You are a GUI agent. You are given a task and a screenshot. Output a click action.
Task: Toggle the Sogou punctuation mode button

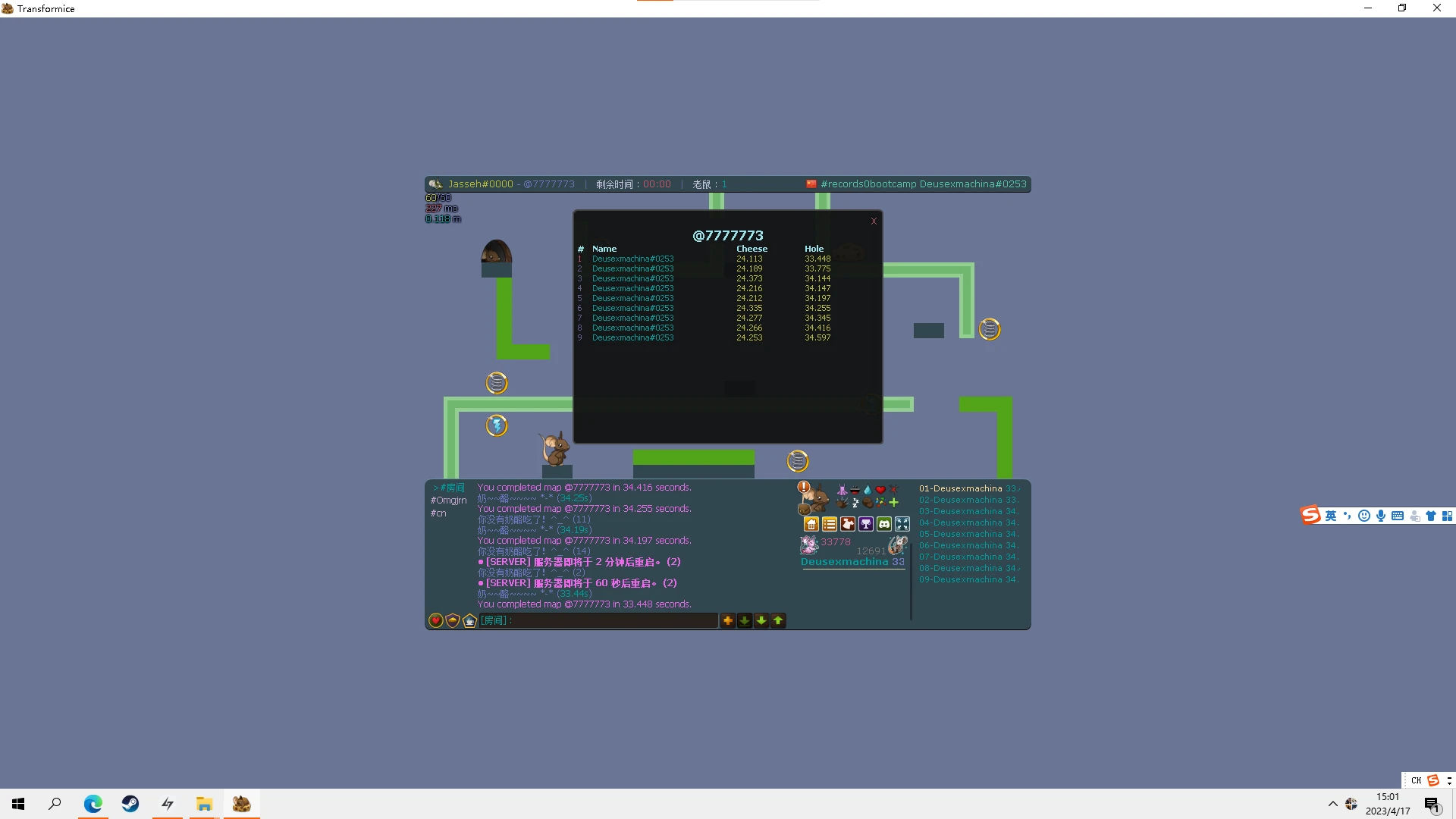click(1348, 516)
